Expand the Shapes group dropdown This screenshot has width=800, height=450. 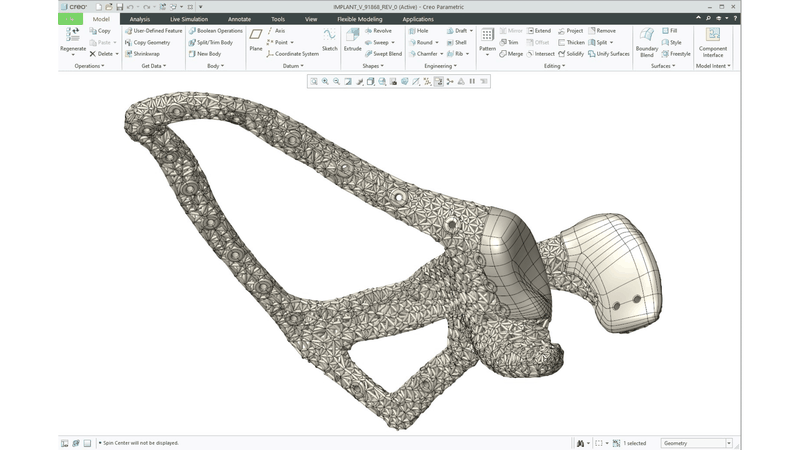(x=373, y=66)
